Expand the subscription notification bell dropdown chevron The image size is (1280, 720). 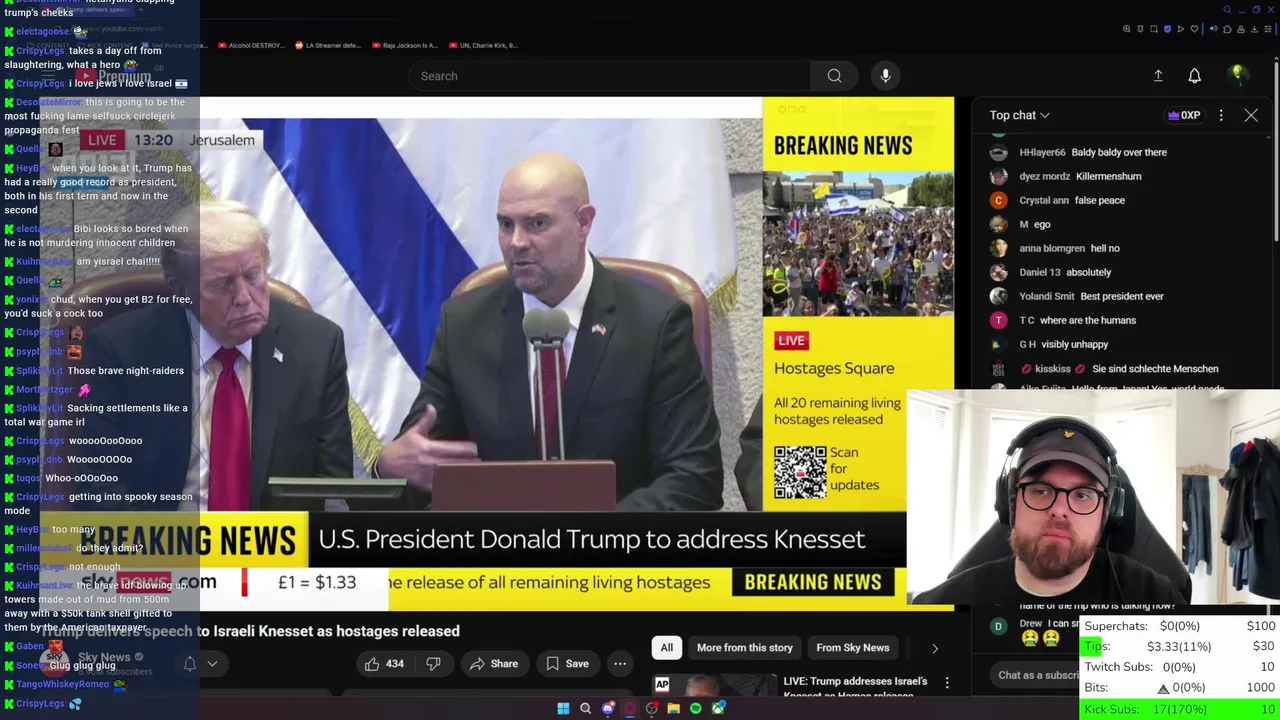pyautogui.click(x=212, y=664)
